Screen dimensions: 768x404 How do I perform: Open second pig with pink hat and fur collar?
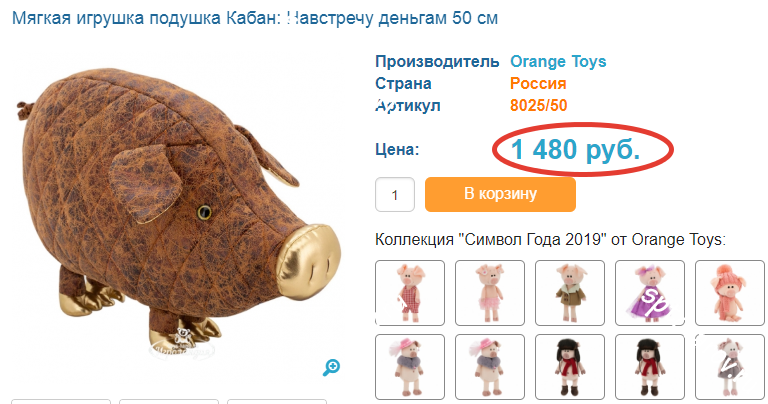(x=490, y=367)
